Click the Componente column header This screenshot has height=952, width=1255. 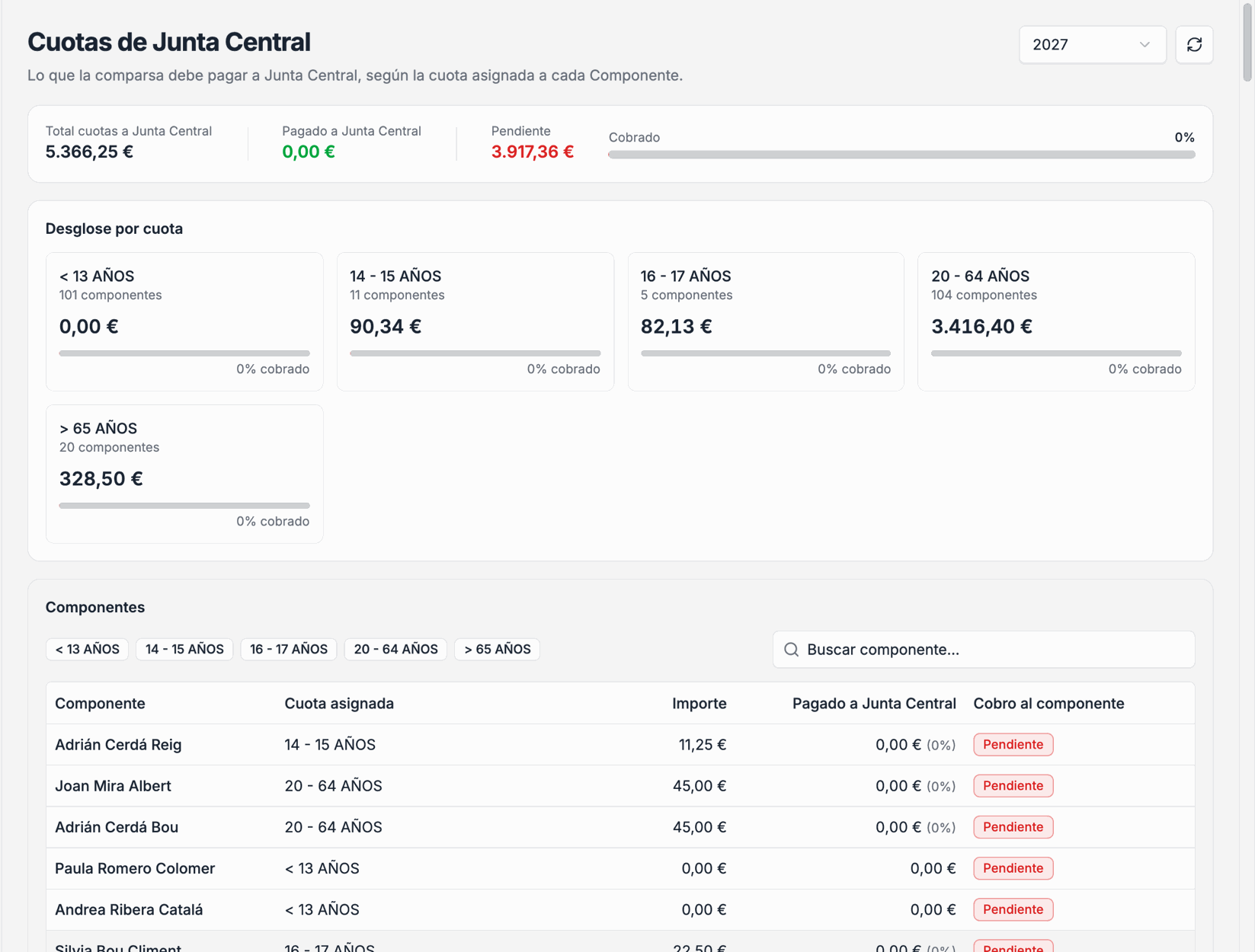coord(100,704)
